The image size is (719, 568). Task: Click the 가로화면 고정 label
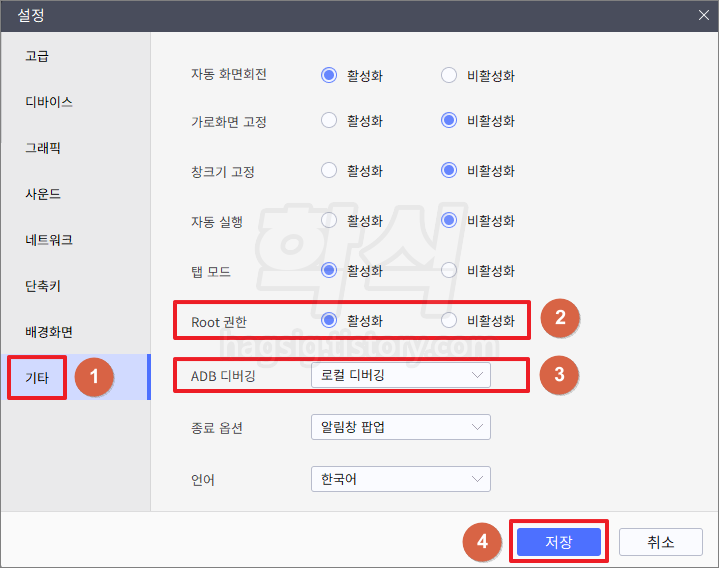228,122
